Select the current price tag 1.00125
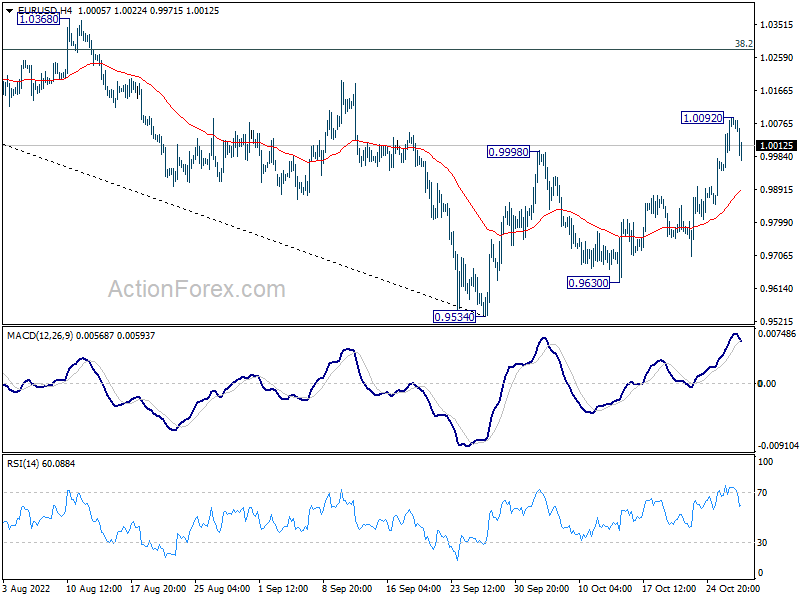800x600 pixels. click(x=777, y=146)
